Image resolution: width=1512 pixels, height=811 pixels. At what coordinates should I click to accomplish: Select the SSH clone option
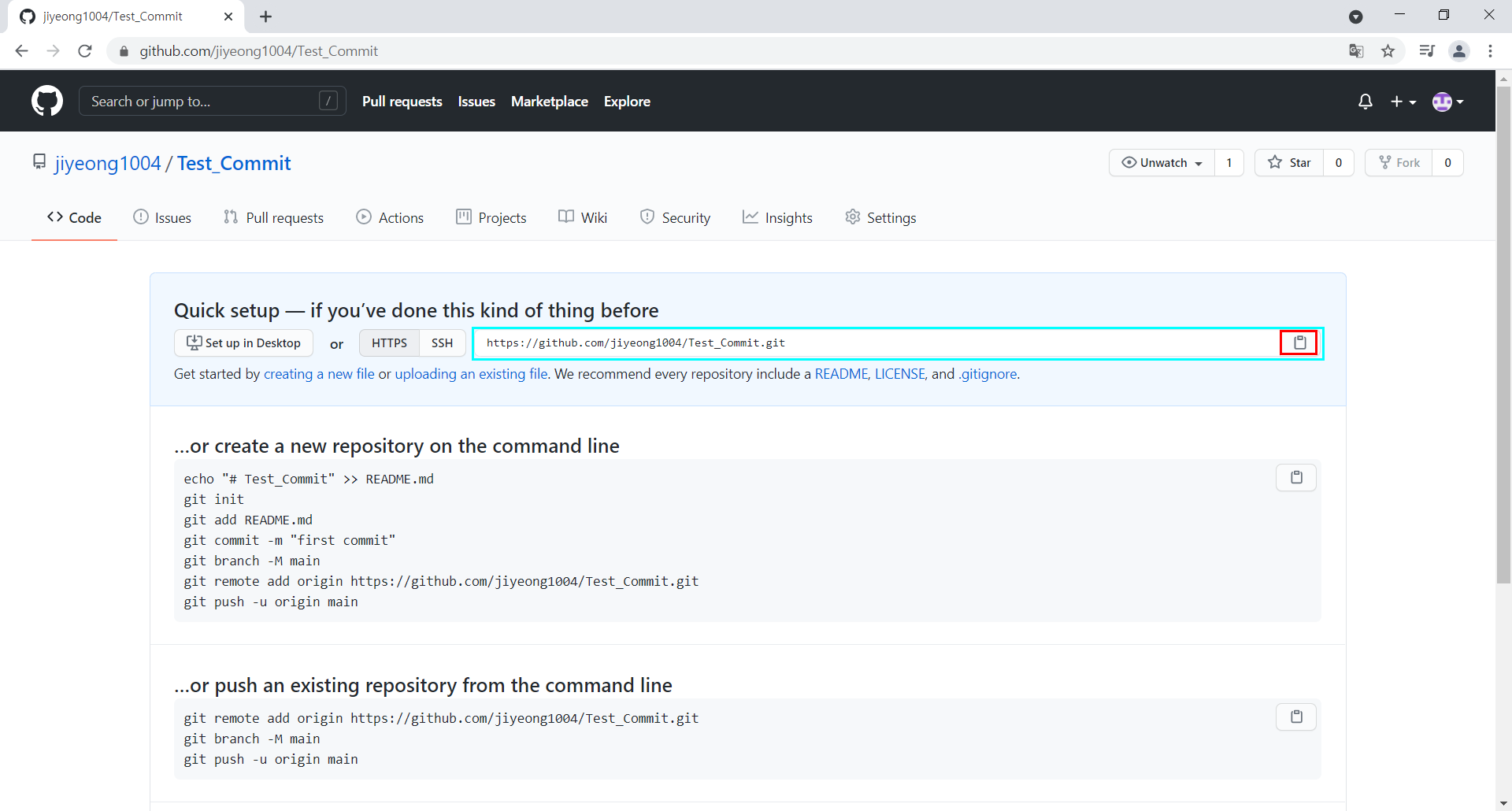point(443,343)
